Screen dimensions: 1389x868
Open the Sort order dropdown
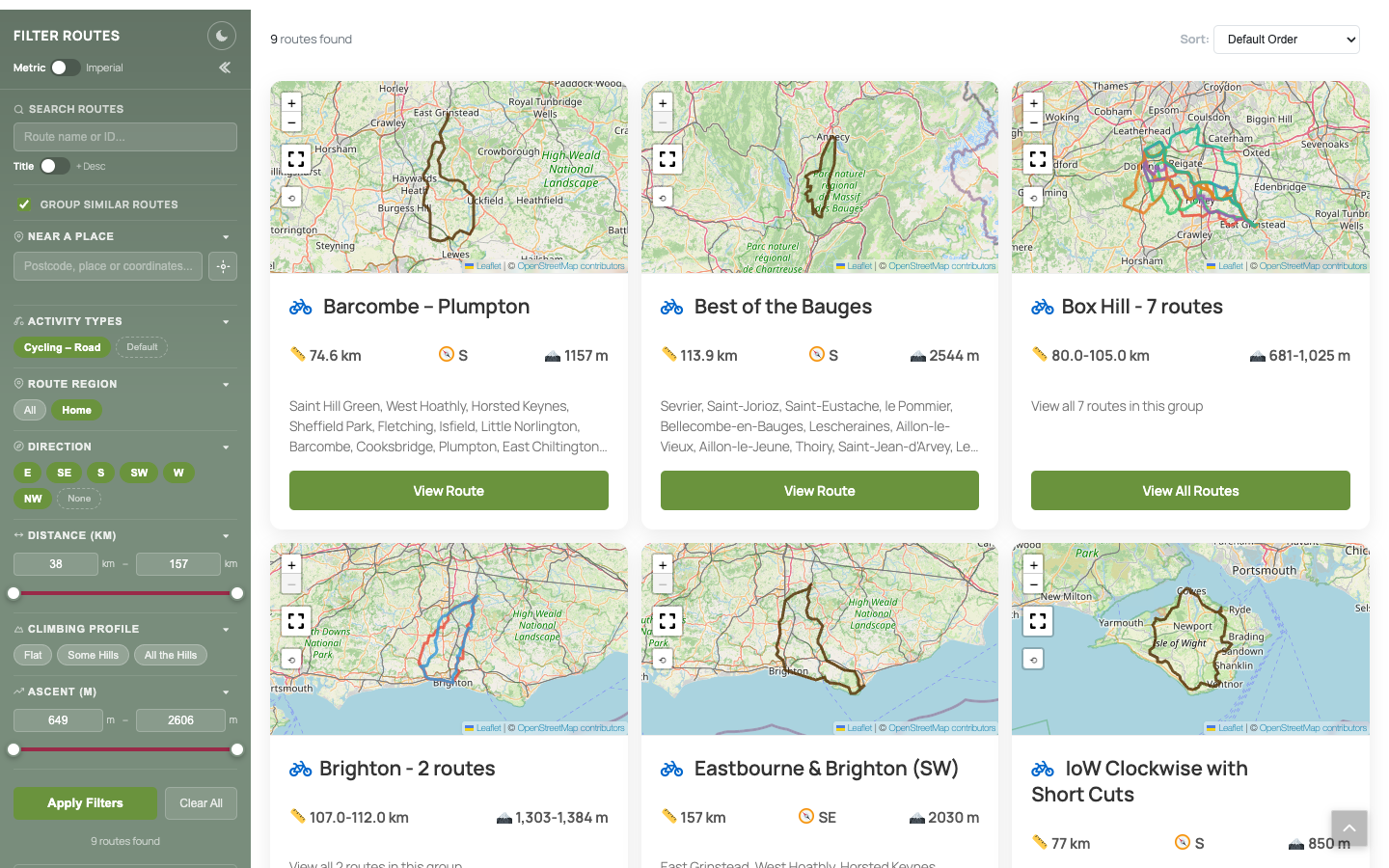(x=1287, y=40)
